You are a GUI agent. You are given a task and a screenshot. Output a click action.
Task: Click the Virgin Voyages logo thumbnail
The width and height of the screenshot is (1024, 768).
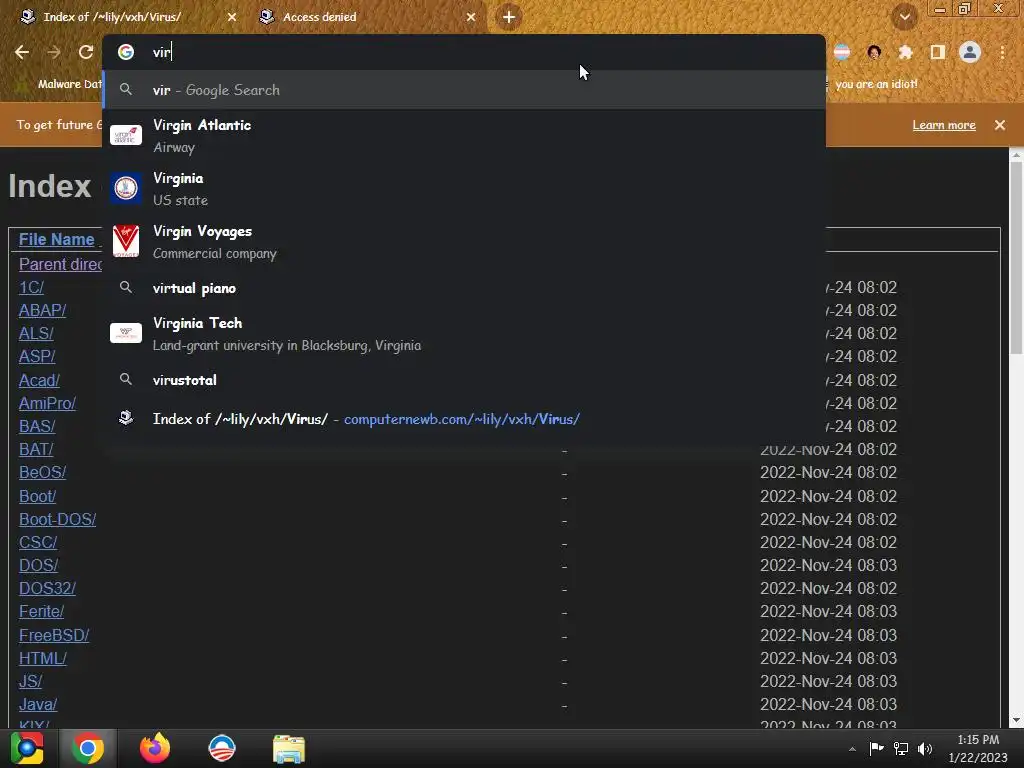tap(126, 242)
